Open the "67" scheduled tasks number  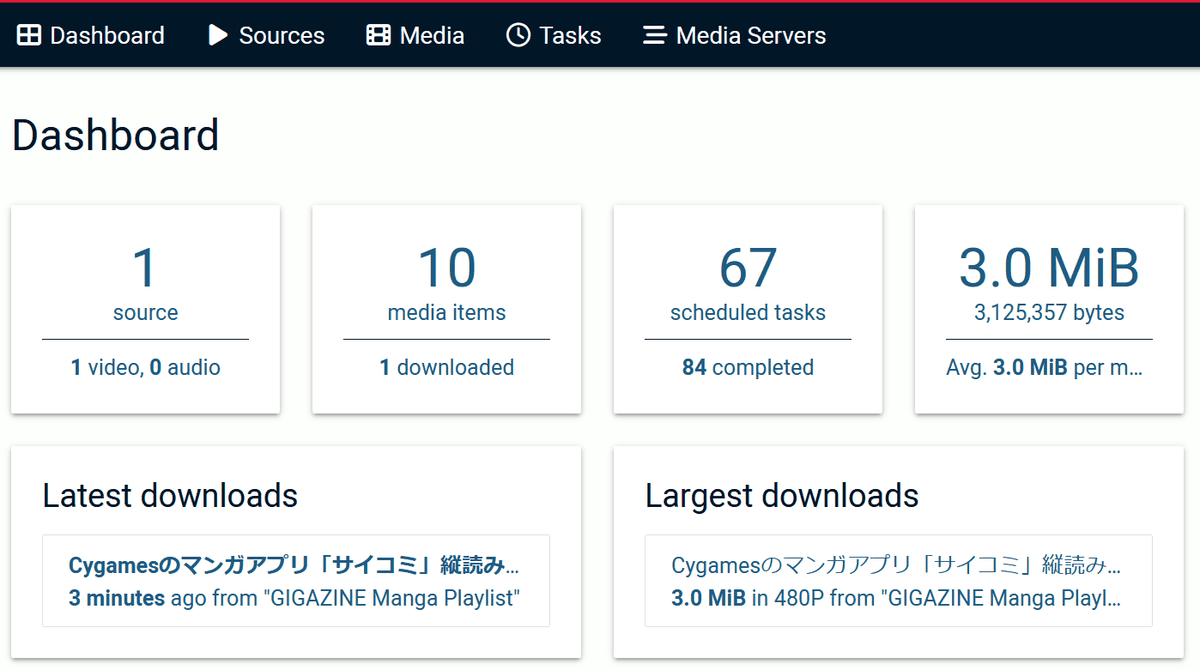[x=747, y=268]
